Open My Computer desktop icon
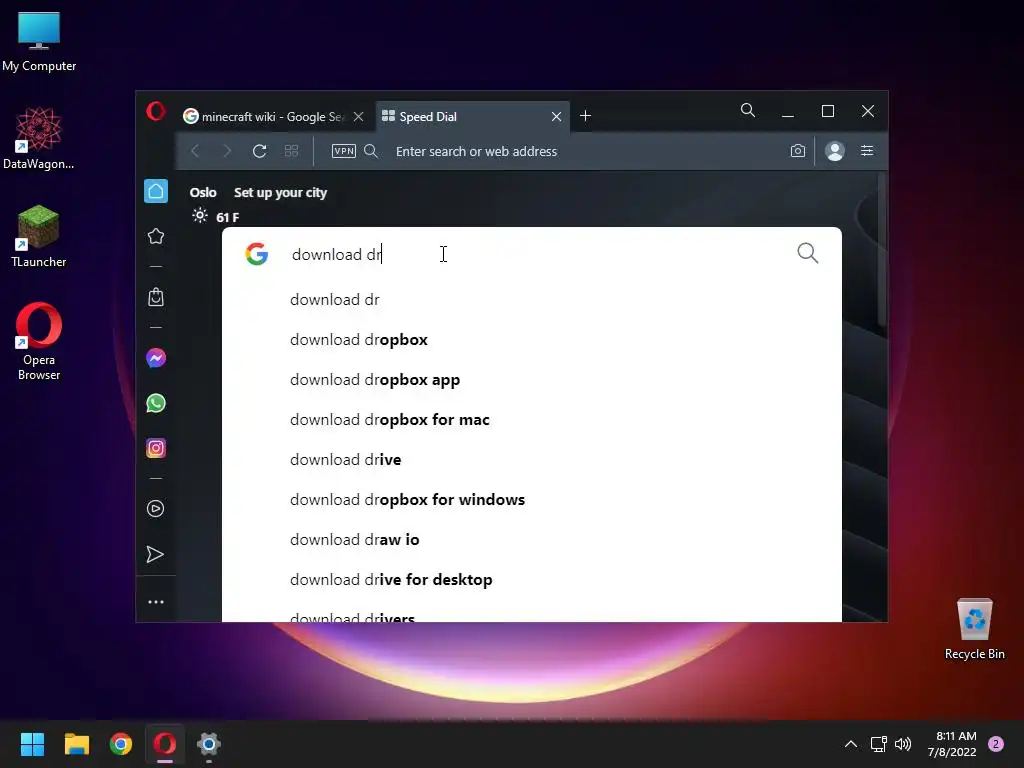1024x768 pixels. coord(39,42)
